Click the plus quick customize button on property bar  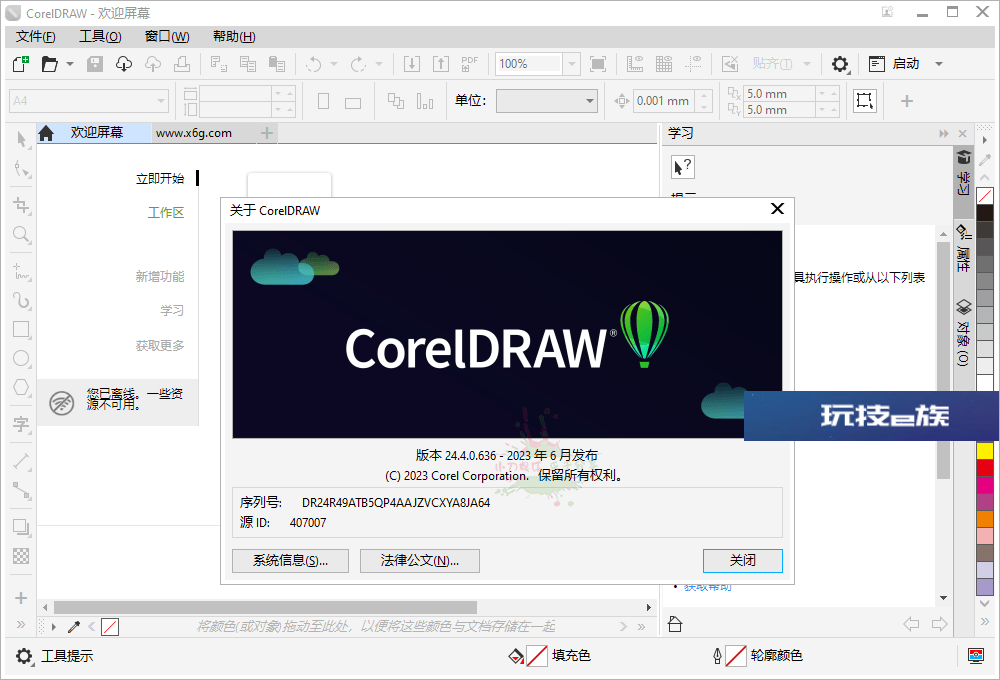tap(907, 101)
